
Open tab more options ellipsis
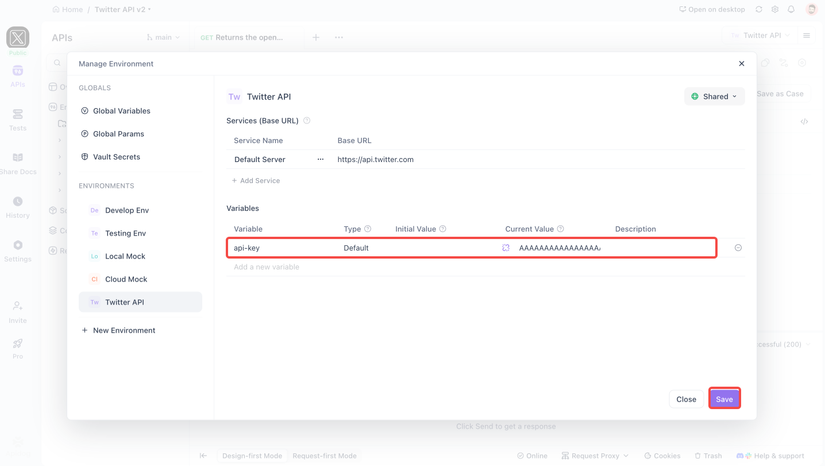(x=339, y=37)
